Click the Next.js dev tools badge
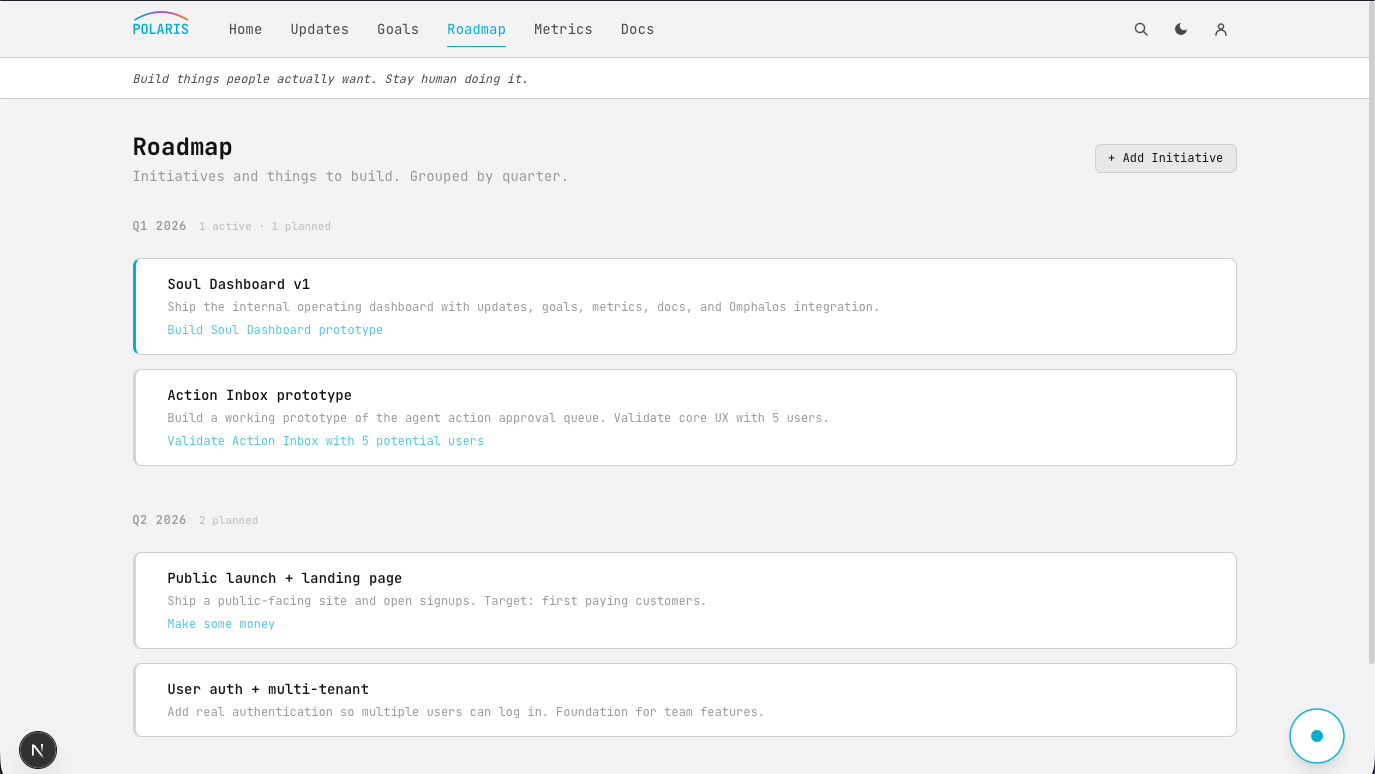Viewport: 1375px width, 774px height. coord(38,750)
